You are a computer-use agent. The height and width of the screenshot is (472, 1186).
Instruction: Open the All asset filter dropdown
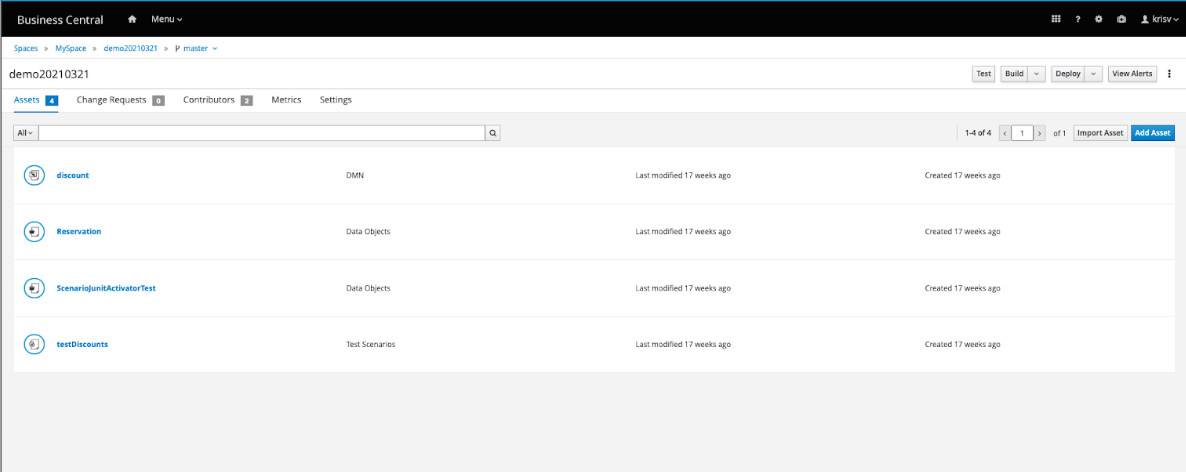pos(25,133)
